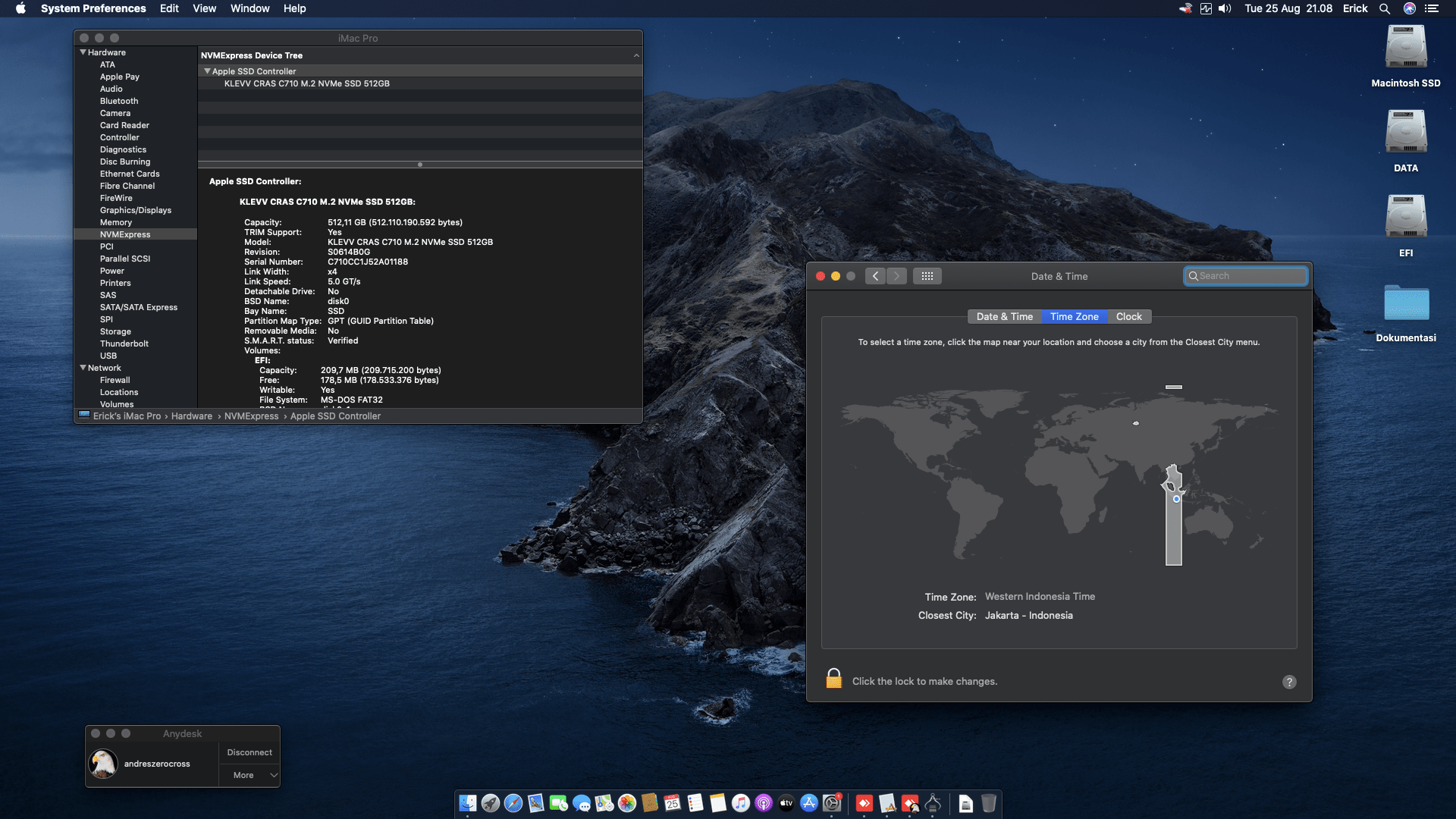Collapse the Network section in sidebar
Image resolution: width=1456 pixels, height=819 pixels.
pyautogui.click(x=83, y=368)
